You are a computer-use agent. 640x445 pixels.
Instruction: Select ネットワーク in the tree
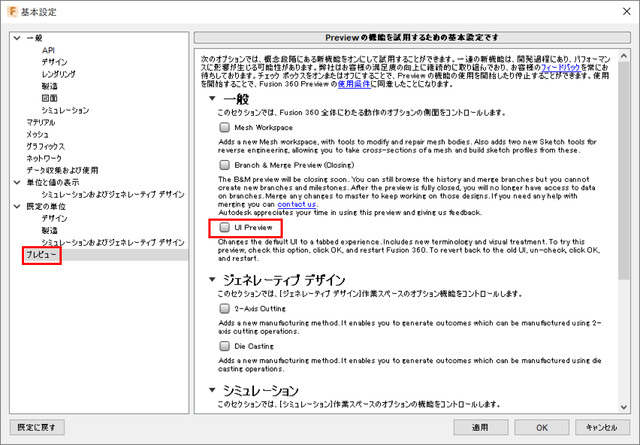(x=44, y=158)
